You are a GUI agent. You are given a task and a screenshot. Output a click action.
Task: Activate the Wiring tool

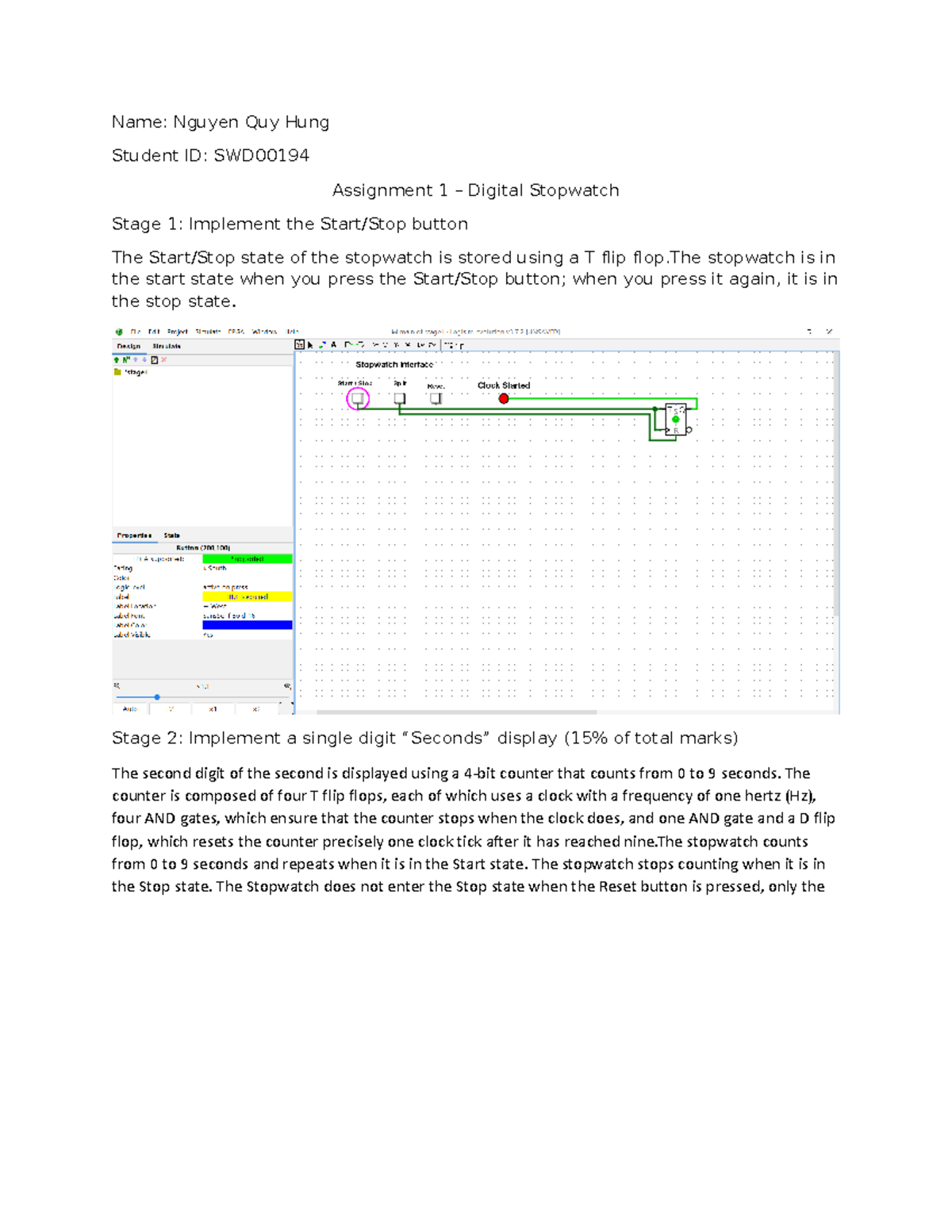[322, 344]
